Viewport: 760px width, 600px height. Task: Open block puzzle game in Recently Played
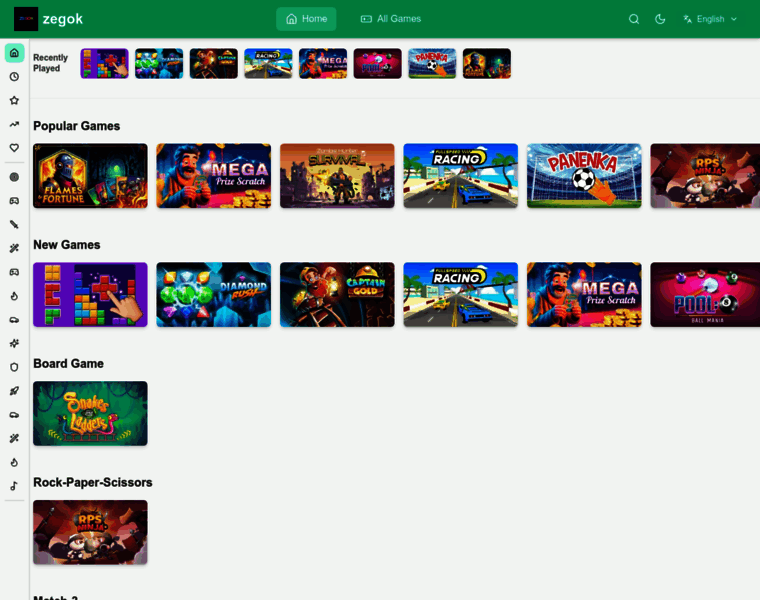[x=104, y=63]
